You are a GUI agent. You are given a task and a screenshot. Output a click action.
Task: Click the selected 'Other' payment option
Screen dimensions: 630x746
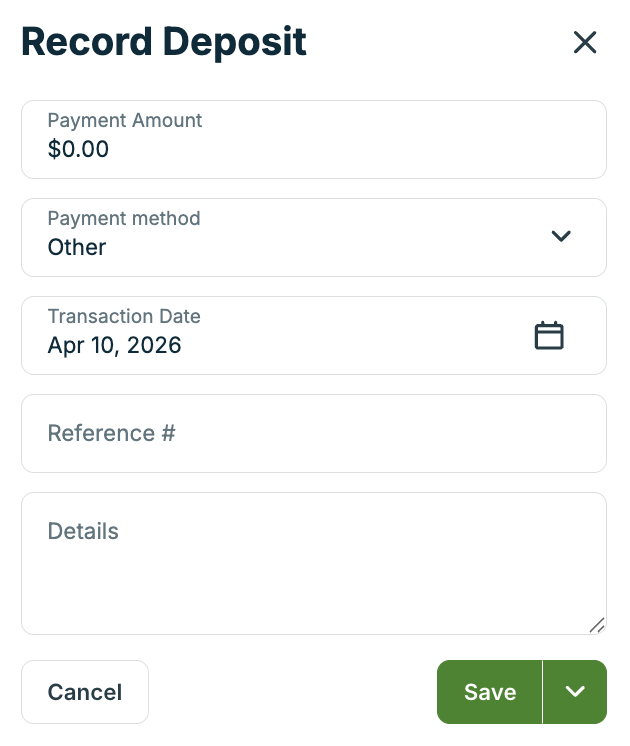(x=77, y=247)
